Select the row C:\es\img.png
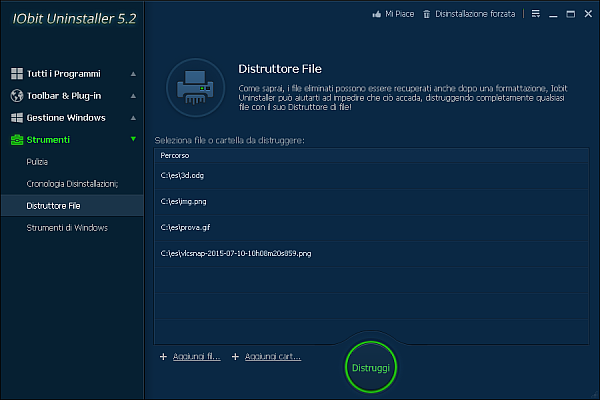Screen dimensions: 600x400 click(371, 202)
